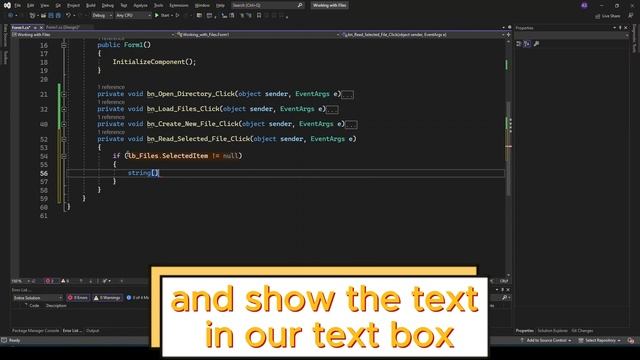The image size is (640, 360).
Task: Open the View menu
Action: click(44, 5)
